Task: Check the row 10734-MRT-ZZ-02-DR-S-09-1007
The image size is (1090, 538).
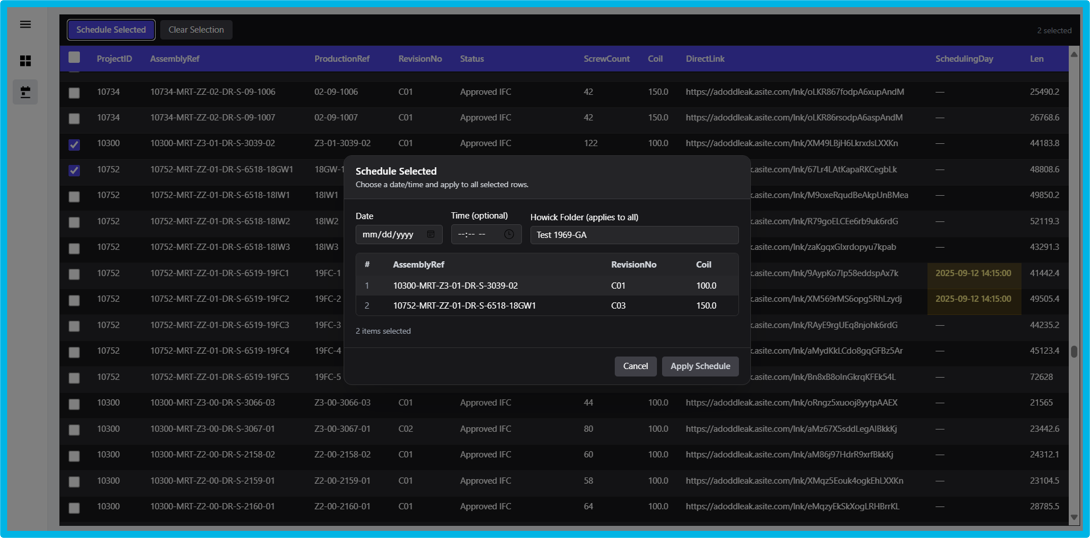Action: coord(74,118)
